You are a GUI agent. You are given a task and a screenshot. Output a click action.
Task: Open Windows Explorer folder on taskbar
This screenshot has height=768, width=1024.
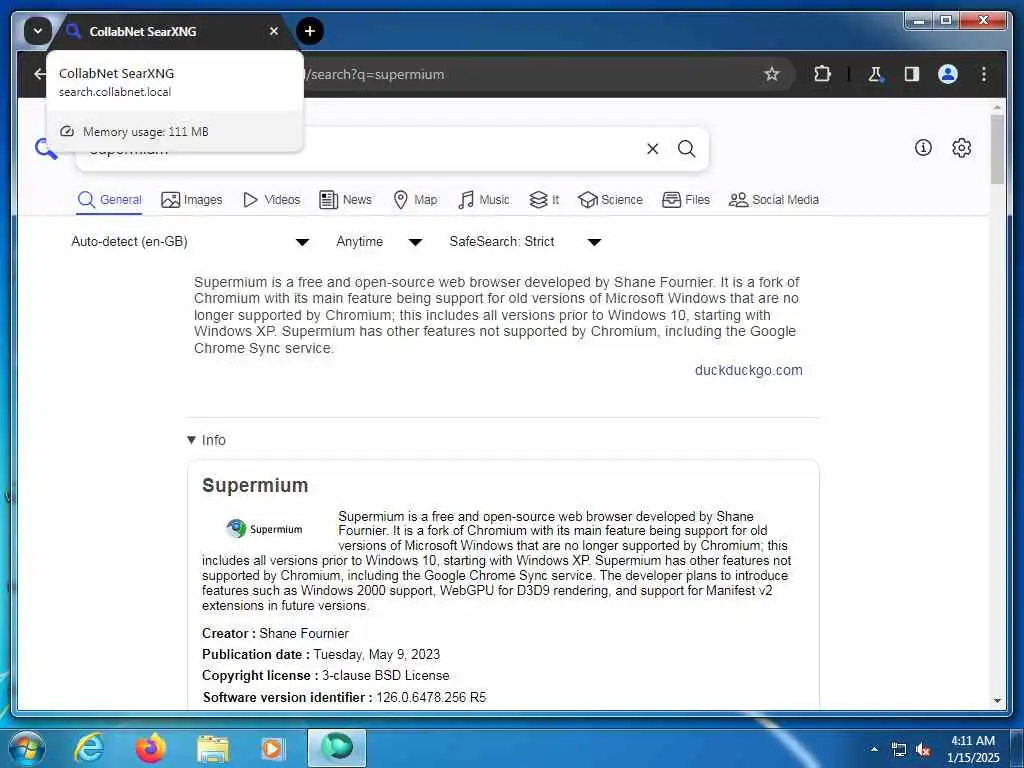point(213,748)
